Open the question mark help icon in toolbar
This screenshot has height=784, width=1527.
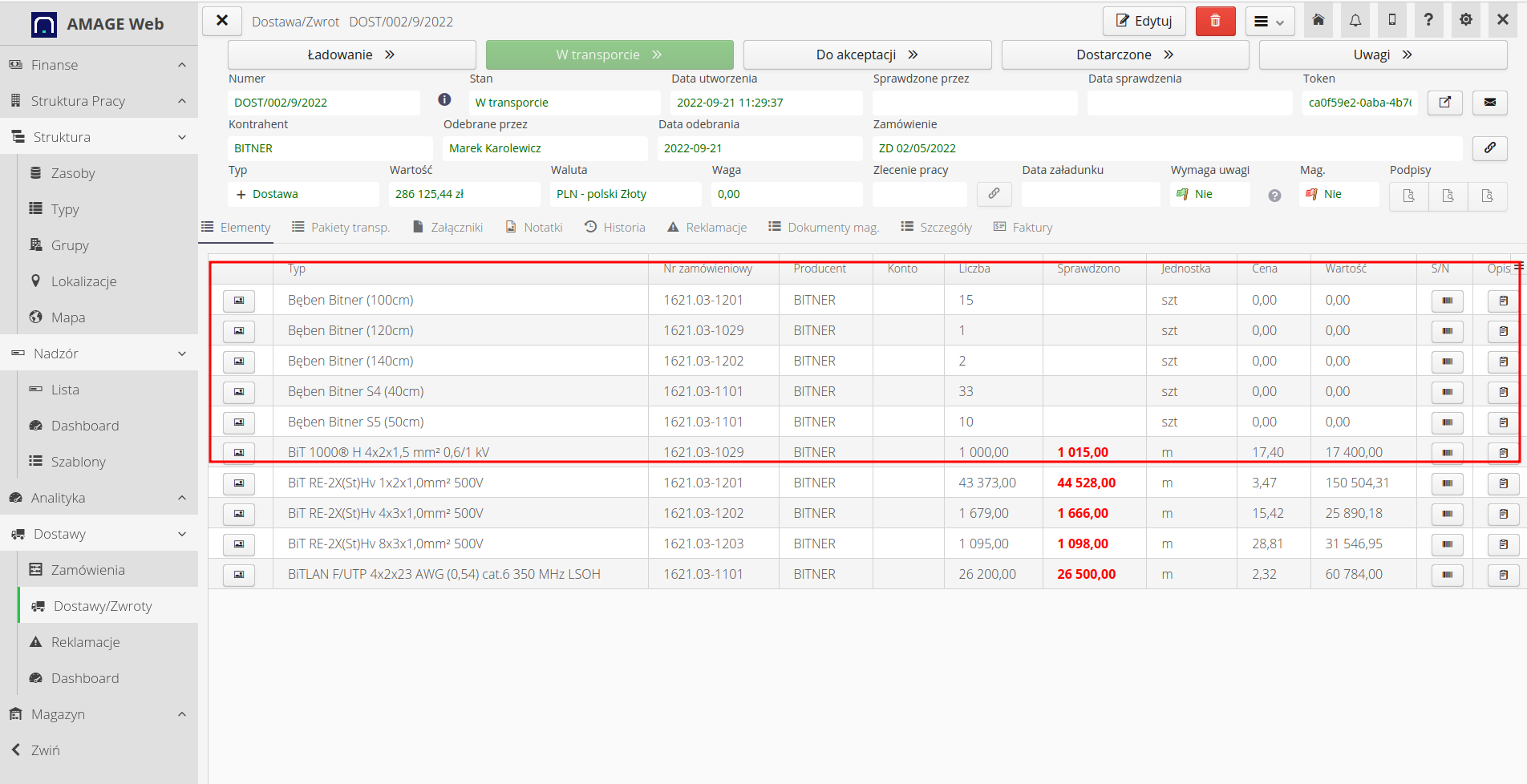[x=1428, y=21]
